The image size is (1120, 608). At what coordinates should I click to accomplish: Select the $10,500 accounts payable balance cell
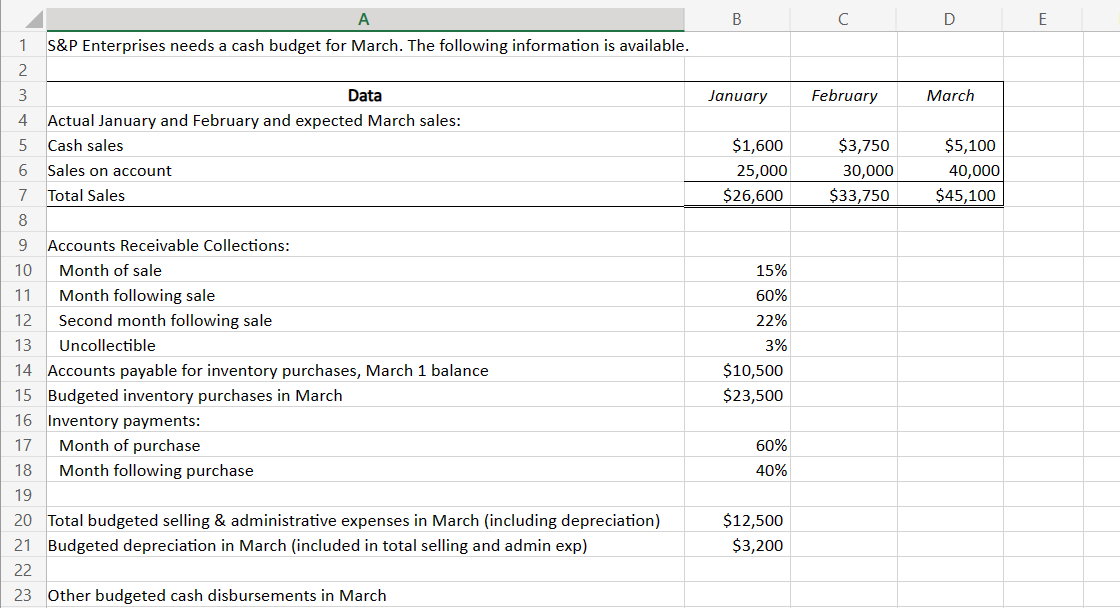[x=737, y=370]
